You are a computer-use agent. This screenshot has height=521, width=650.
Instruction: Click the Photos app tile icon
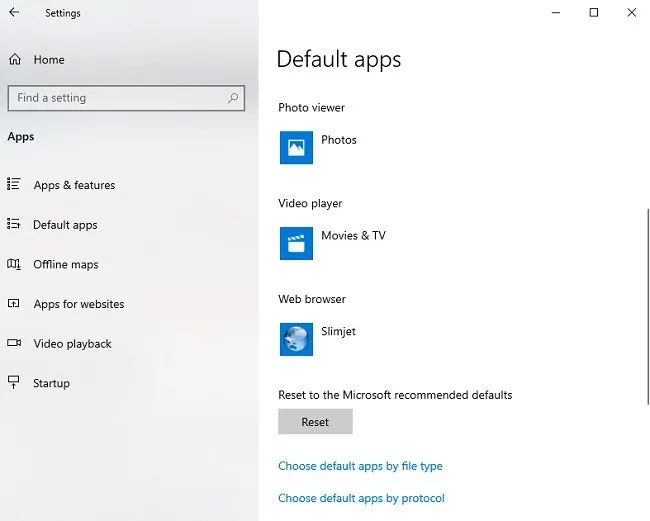pos(296,148)
